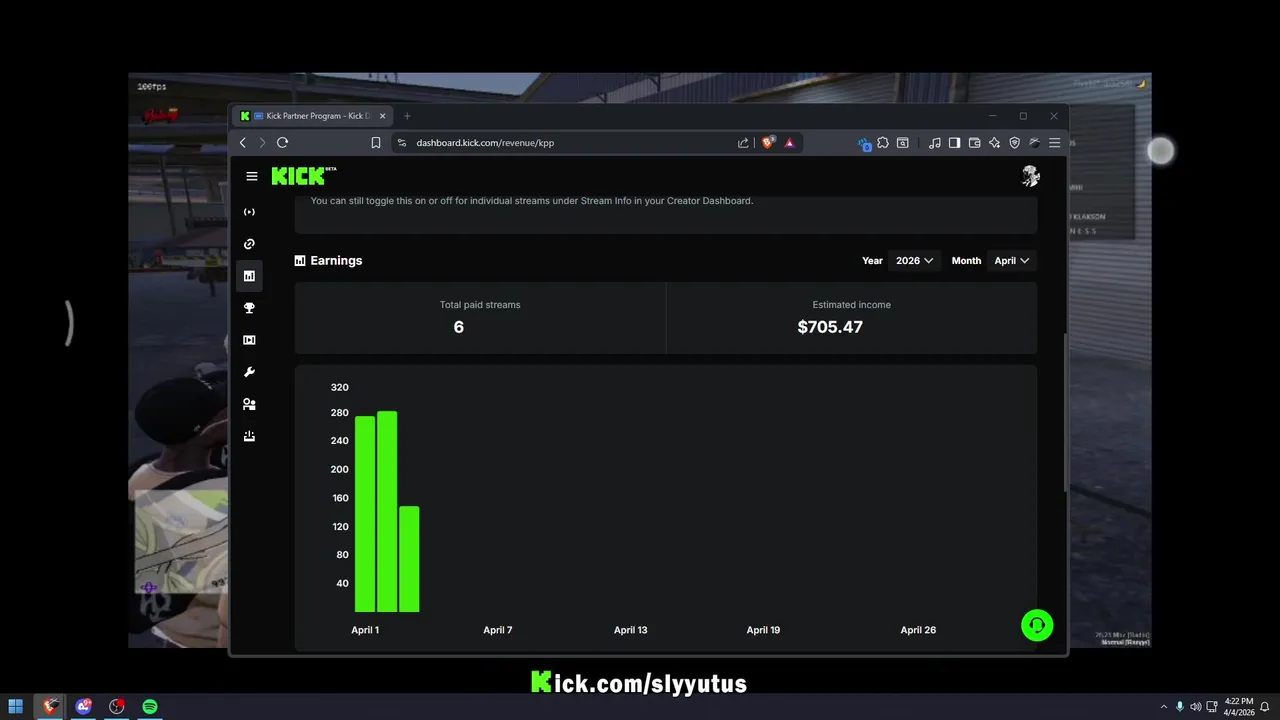The width and height of the screenshot is (1280, 720).
Task: Open the Stream broadcast icon in sidebar
Action: point(249,212)
